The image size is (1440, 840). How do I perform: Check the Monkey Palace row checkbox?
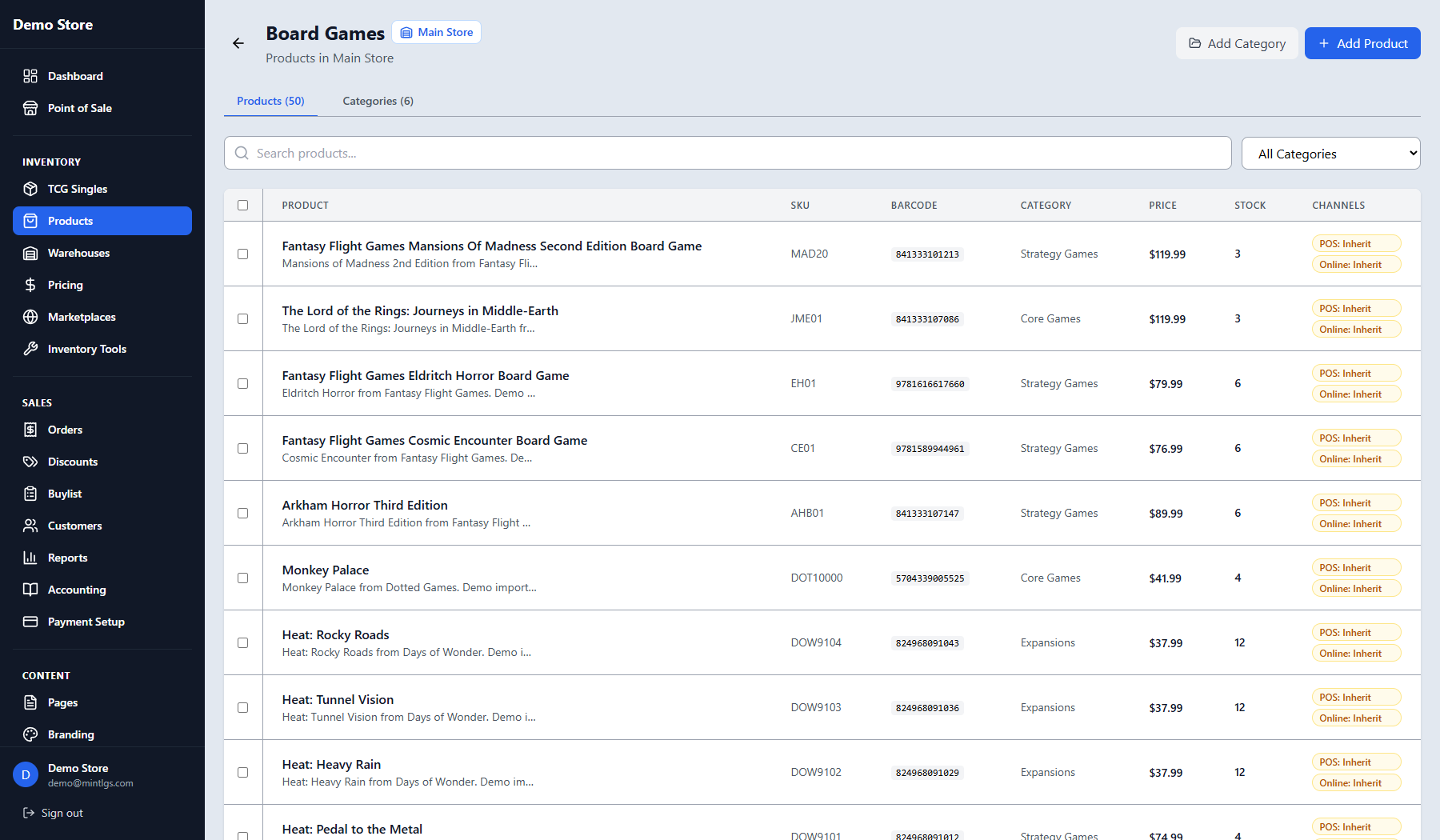[x=243, y=578]
